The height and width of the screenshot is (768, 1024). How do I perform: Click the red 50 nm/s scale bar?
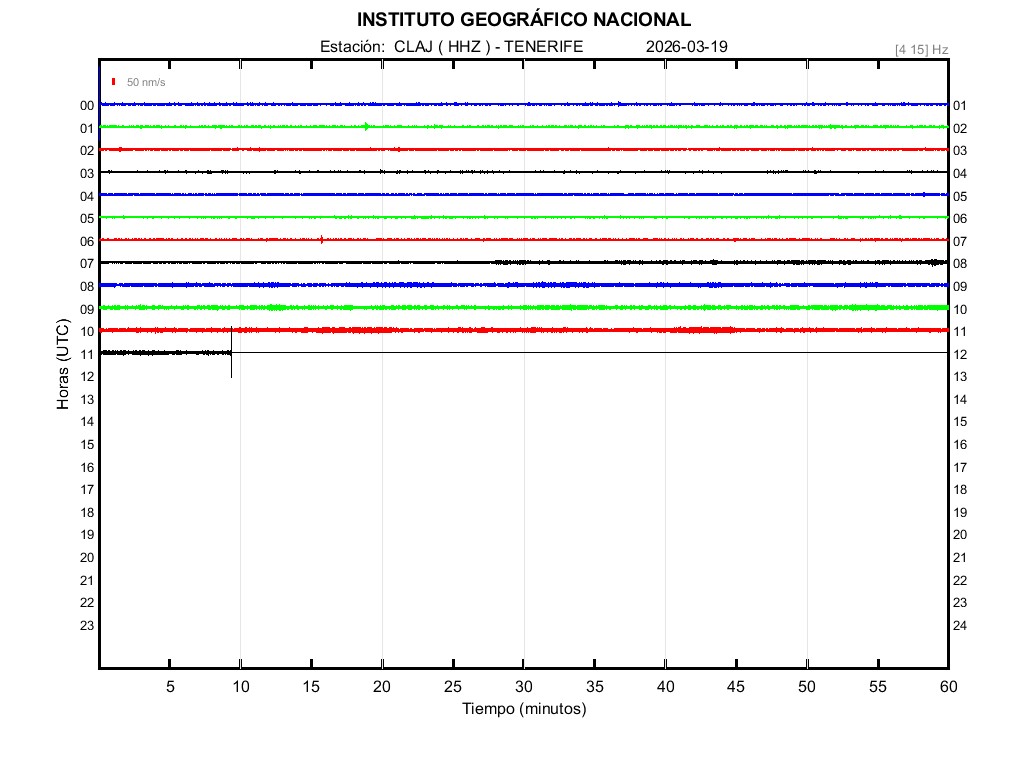click(x=114, y=82)
